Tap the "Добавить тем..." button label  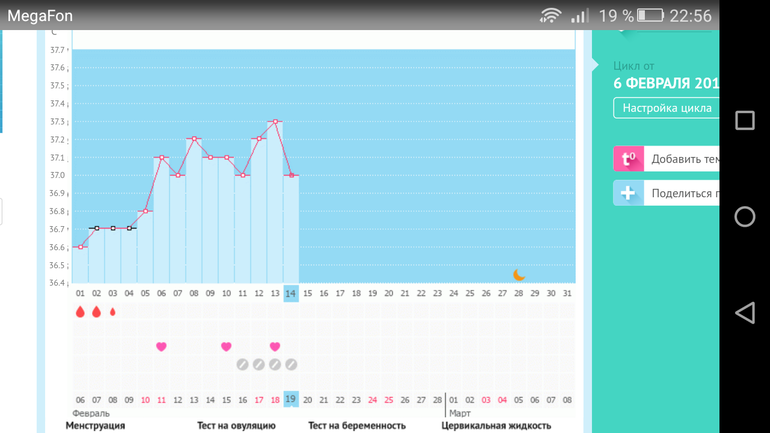click(684, 159)
